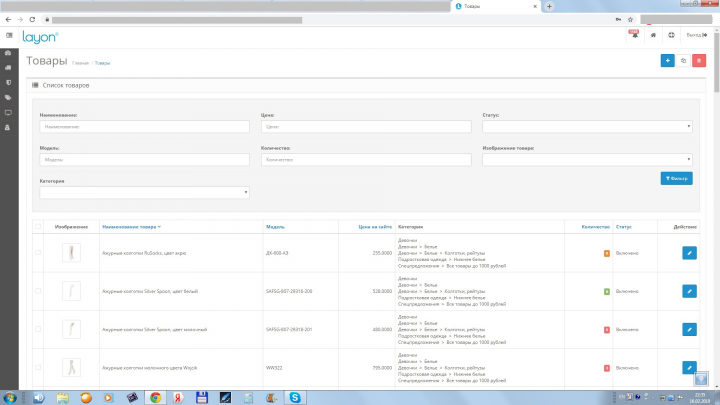Click the browser back arrow
This screenshot has height=405, width=720.
[x=8, y=20]
